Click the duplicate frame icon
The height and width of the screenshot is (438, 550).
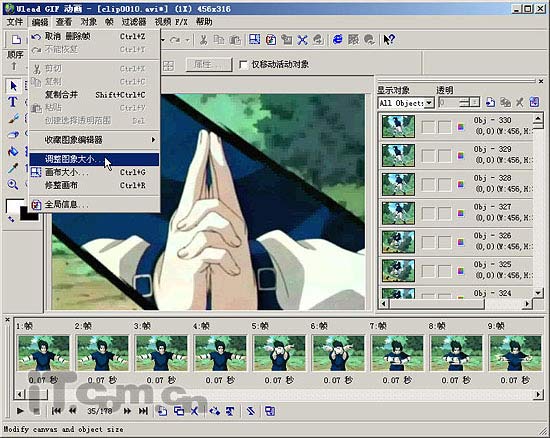pyautogui.click(x=179, y=411)
